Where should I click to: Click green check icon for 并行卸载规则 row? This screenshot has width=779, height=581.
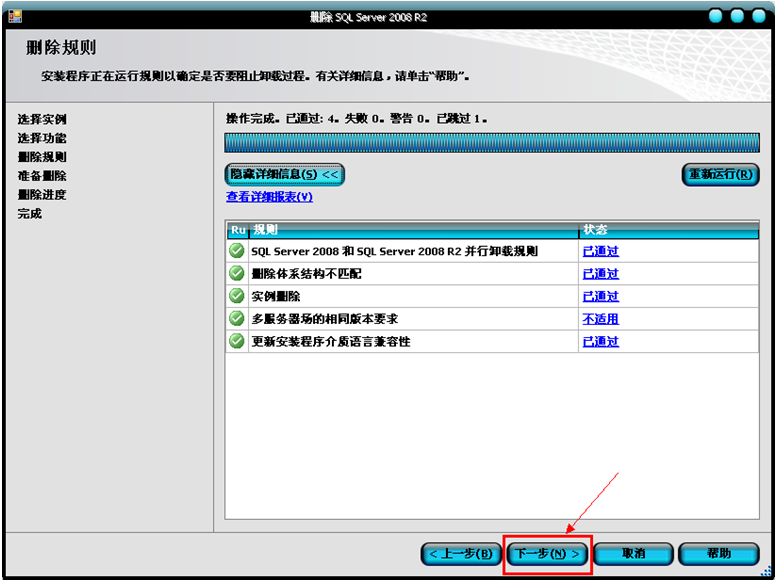click(x=236, y=250)
